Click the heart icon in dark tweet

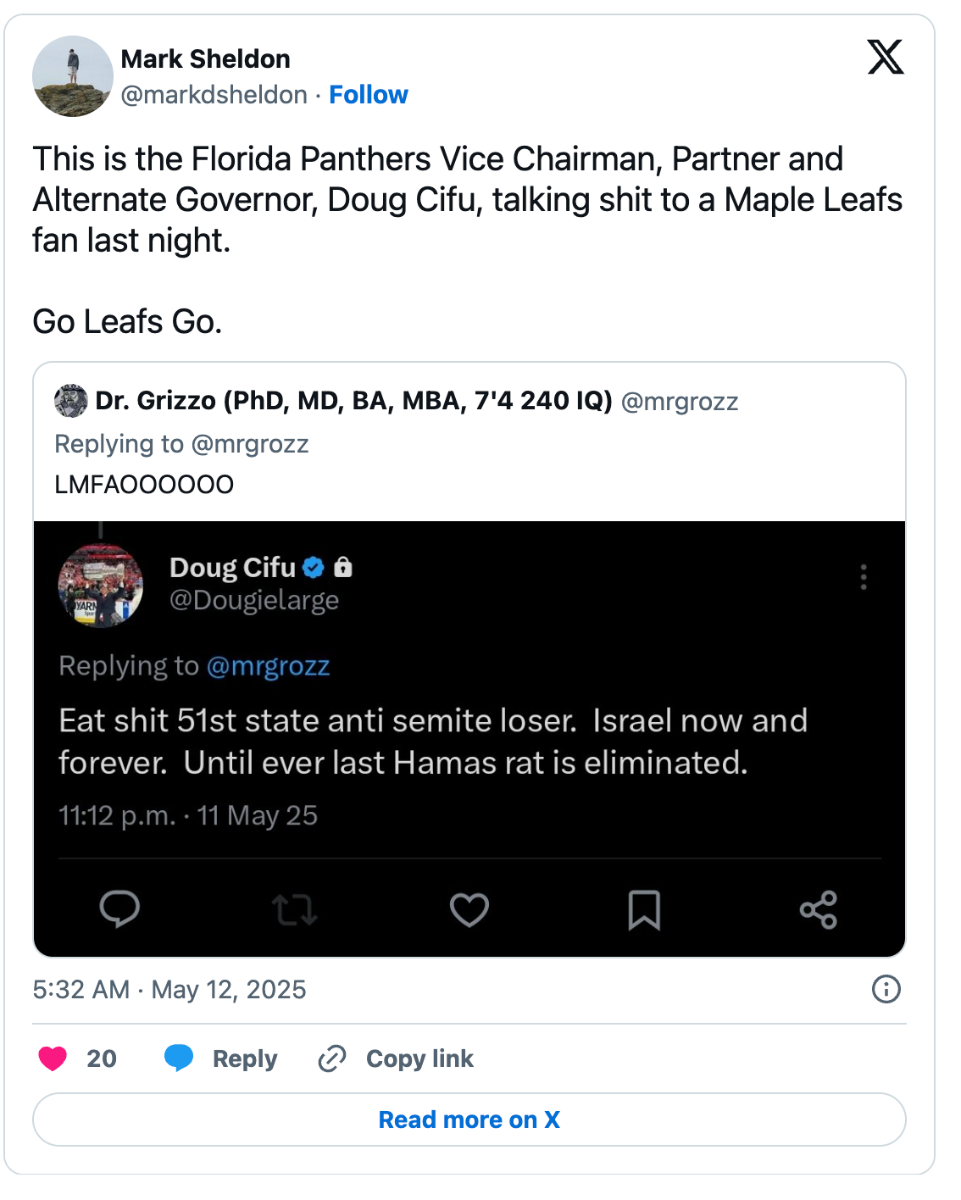point(469,908)
